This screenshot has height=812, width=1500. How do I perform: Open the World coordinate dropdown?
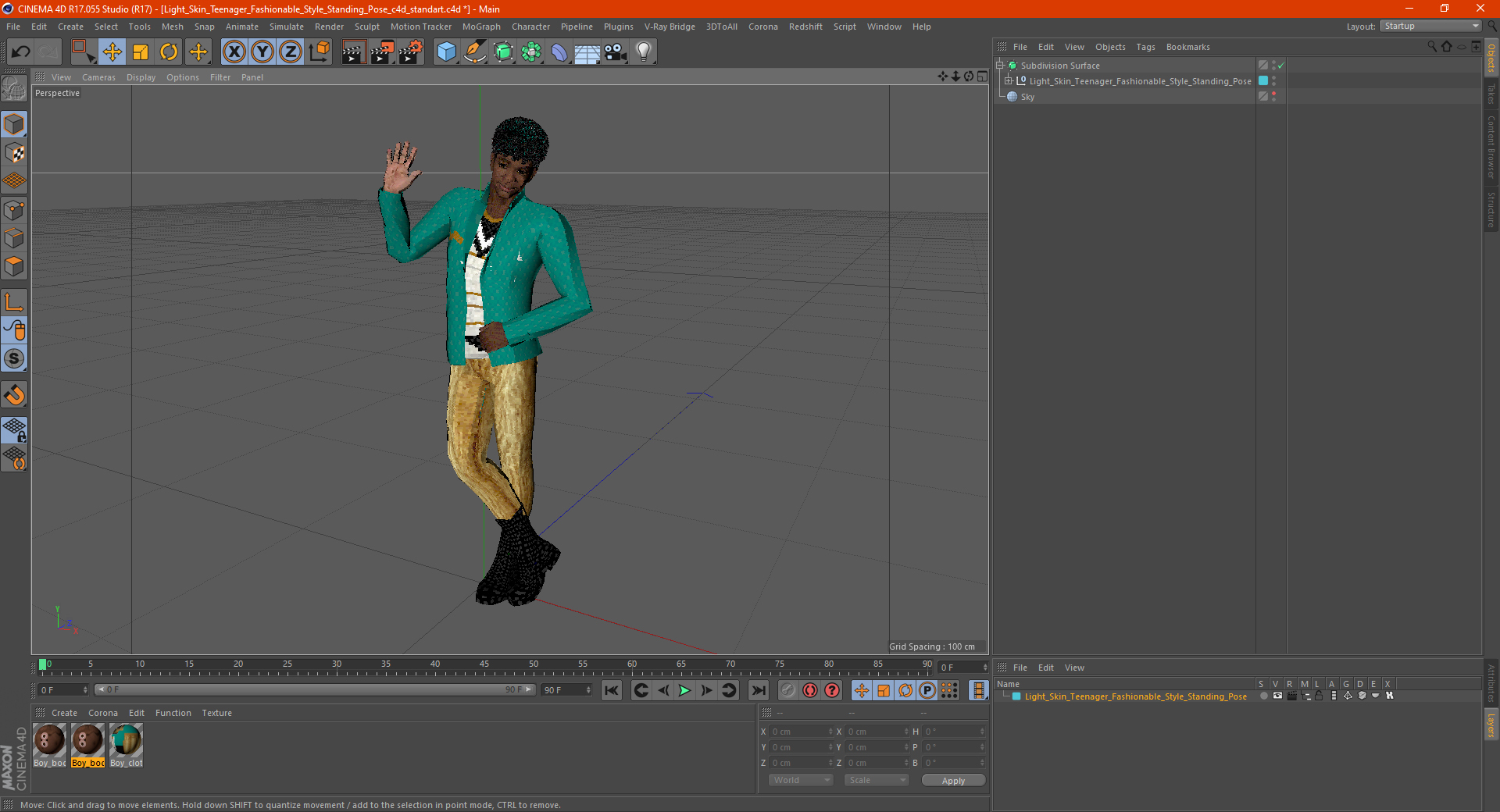tap(801, 780)
